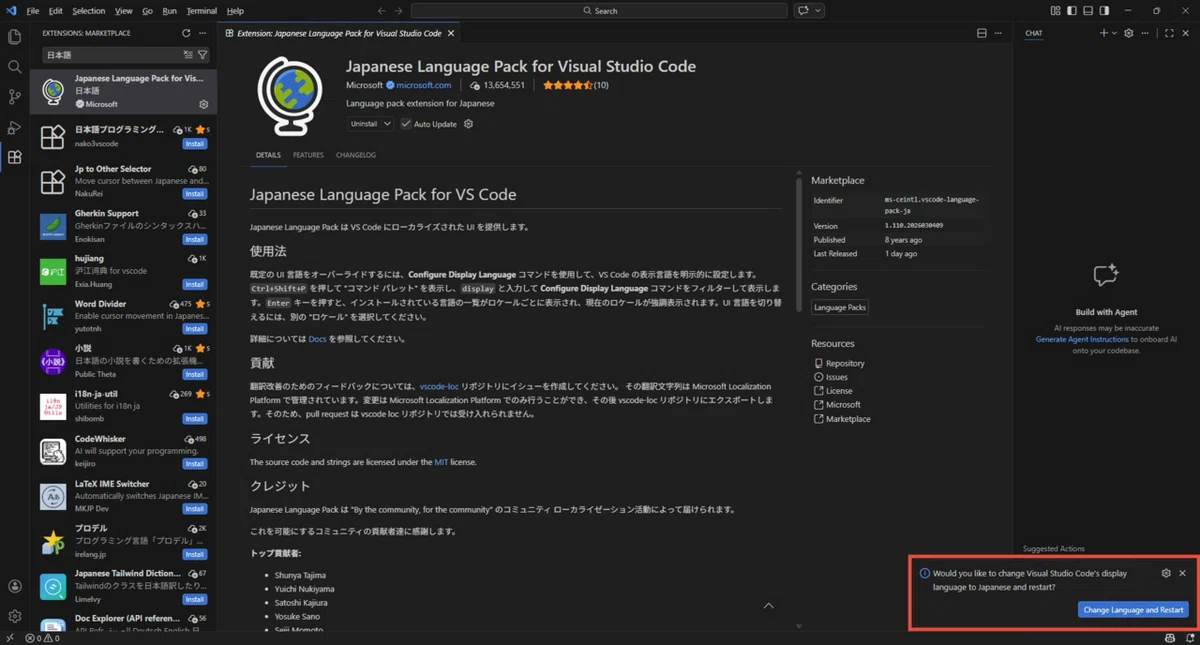
Task: Open Extensions view more actions ellipsis
Action: point(202,33)
